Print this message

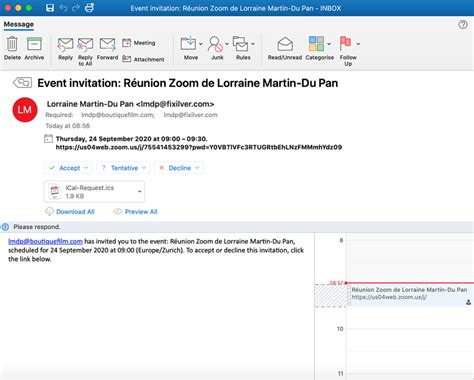[x=89, y=8]
